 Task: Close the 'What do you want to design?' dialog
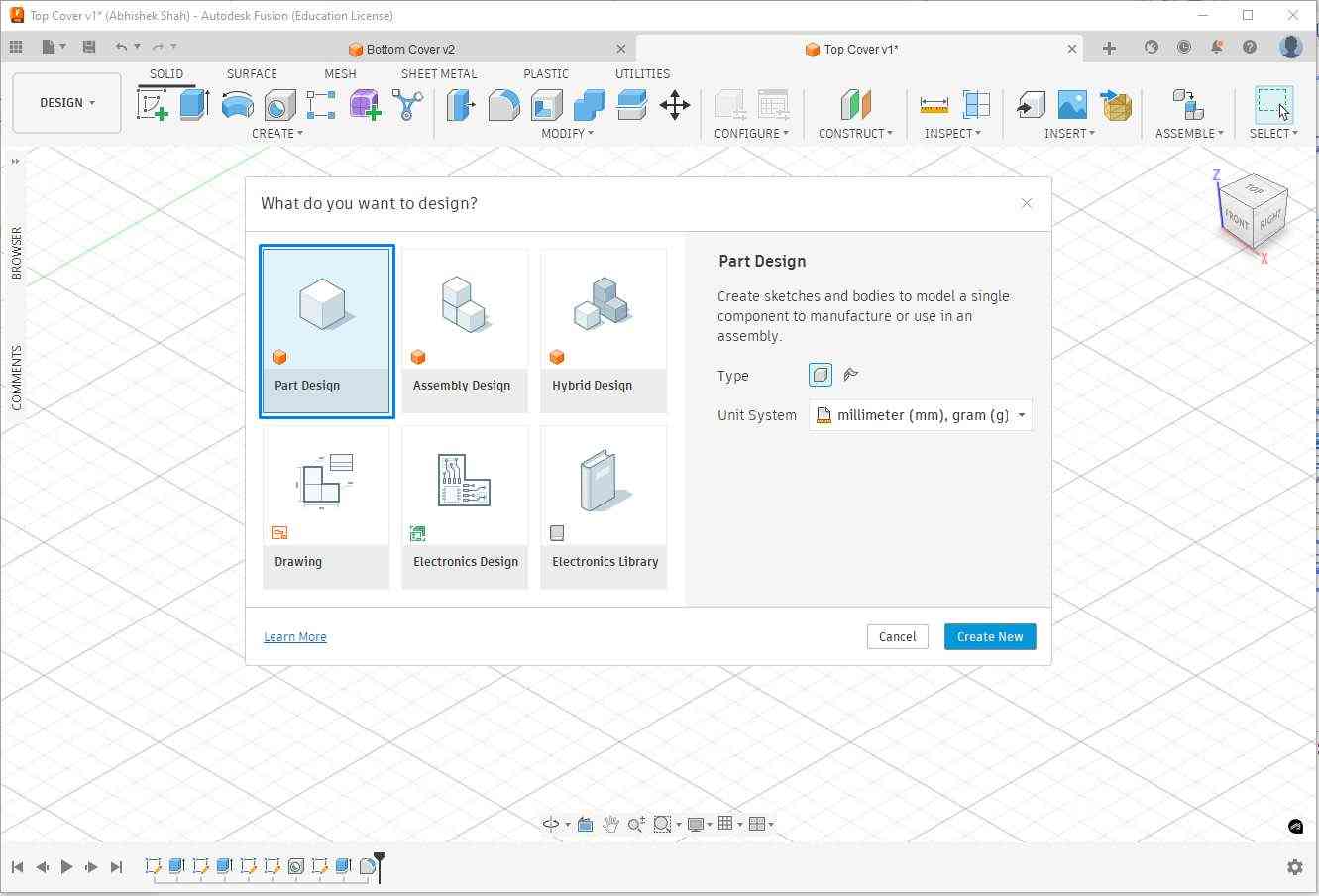(1027, 203)
